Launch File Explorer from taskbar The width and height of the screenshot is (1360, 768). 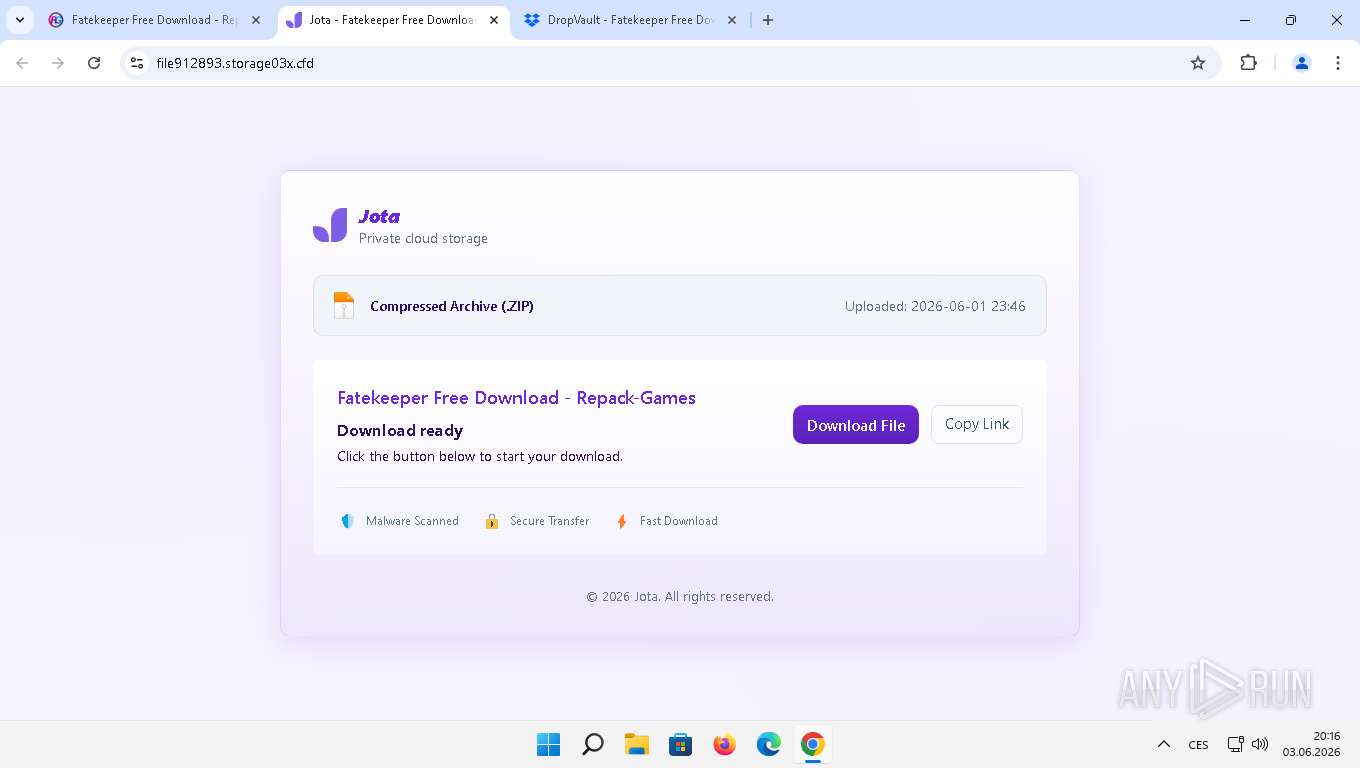637,744
